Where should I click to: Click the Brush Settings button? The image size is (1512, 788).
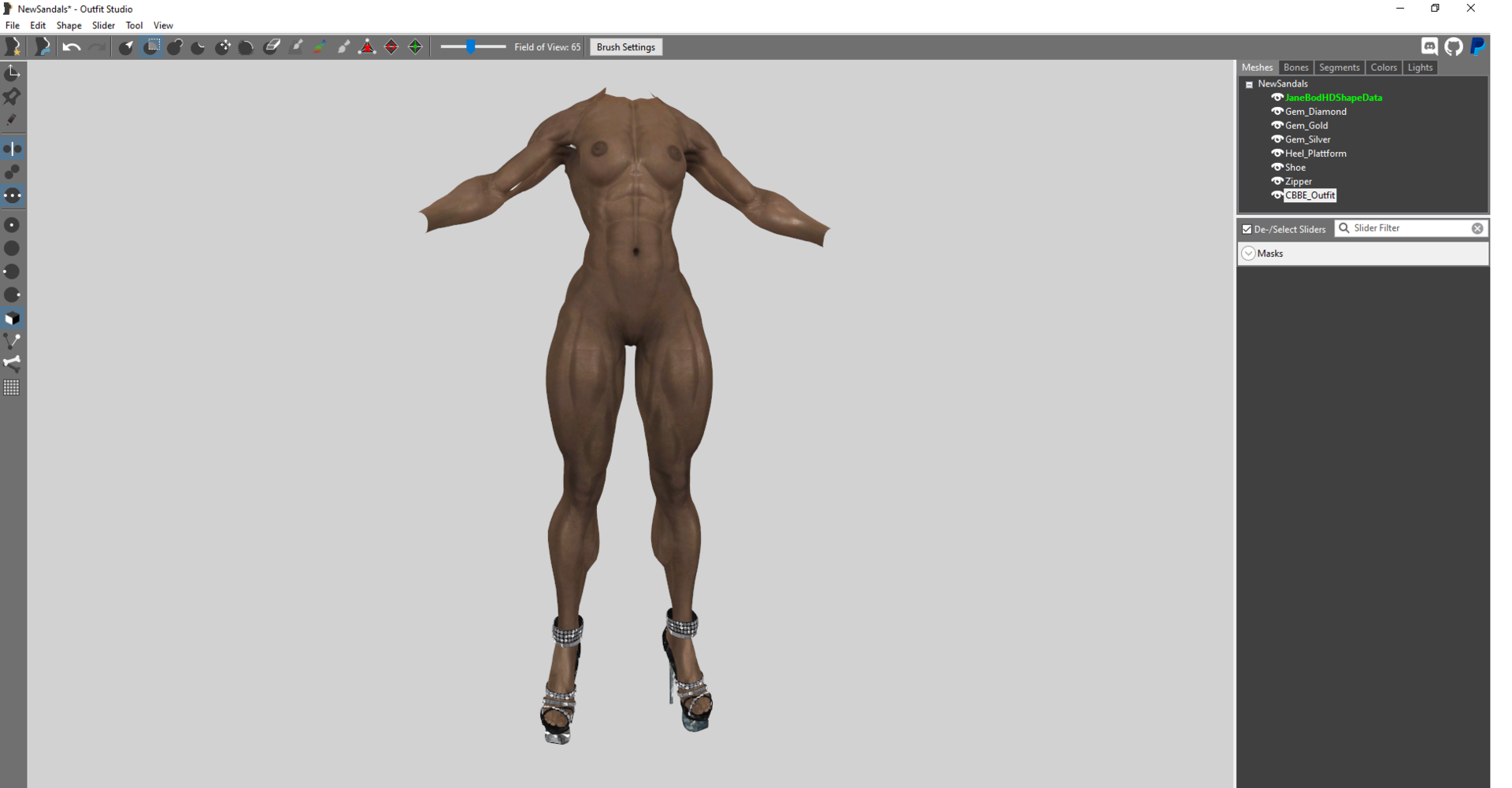(625, 47)
